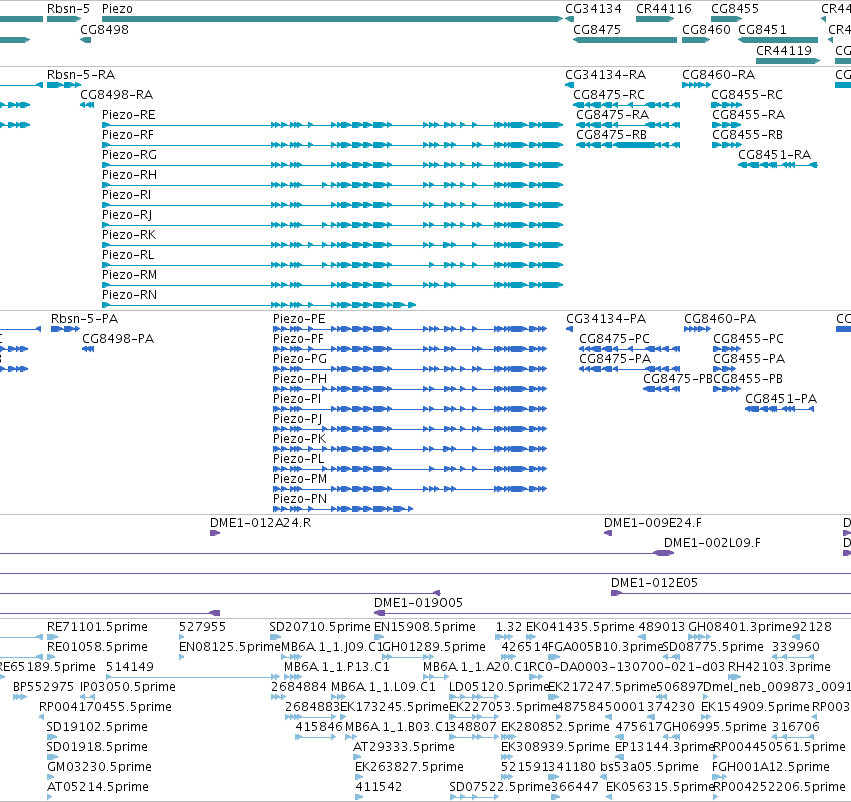This screenshot has height=802, width=851.
Task: Click the CG8475 gene bar
Action: click(625, 40)
